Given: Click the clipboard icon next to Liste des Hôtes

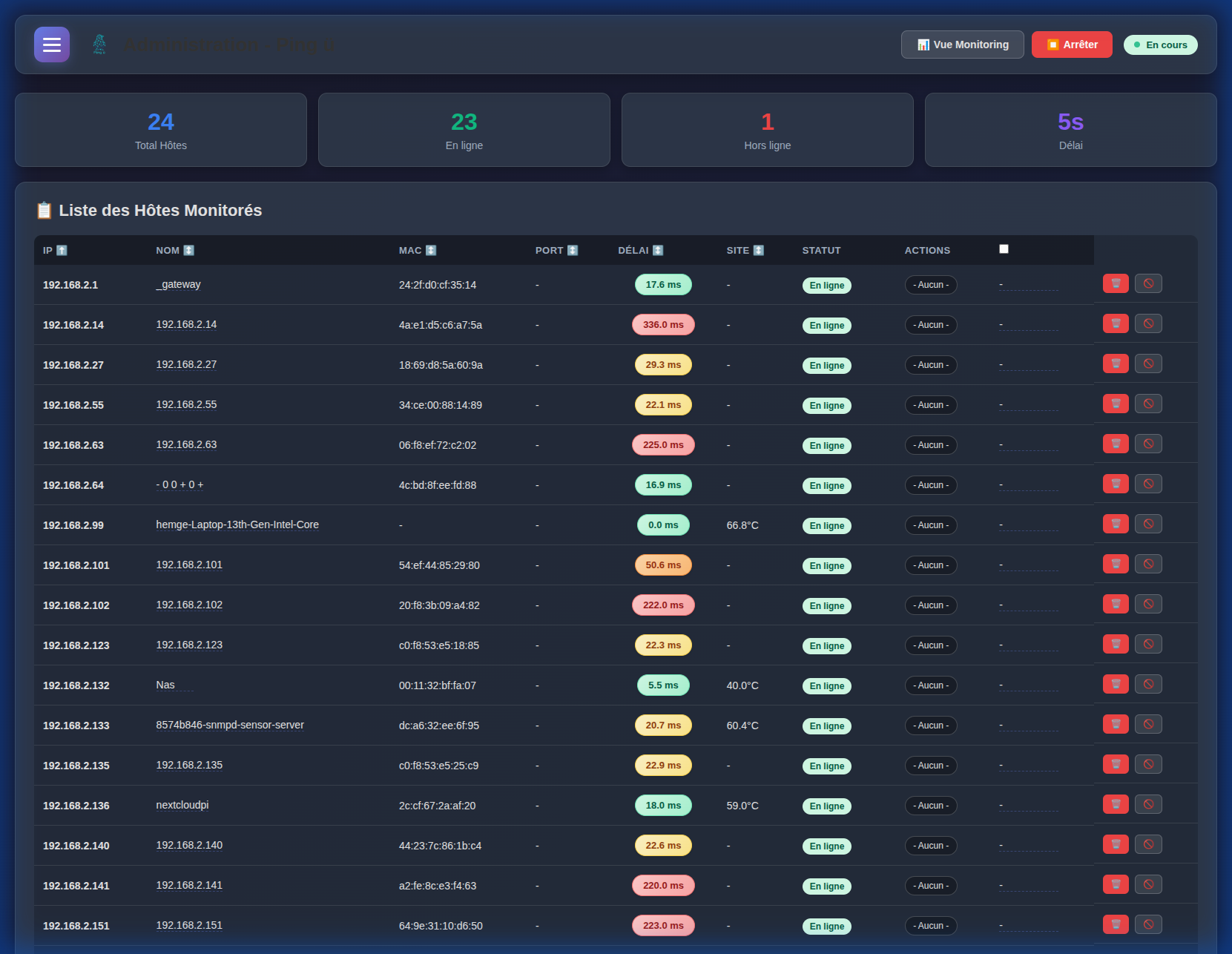Looking at the screenshot, I should 45,210.
